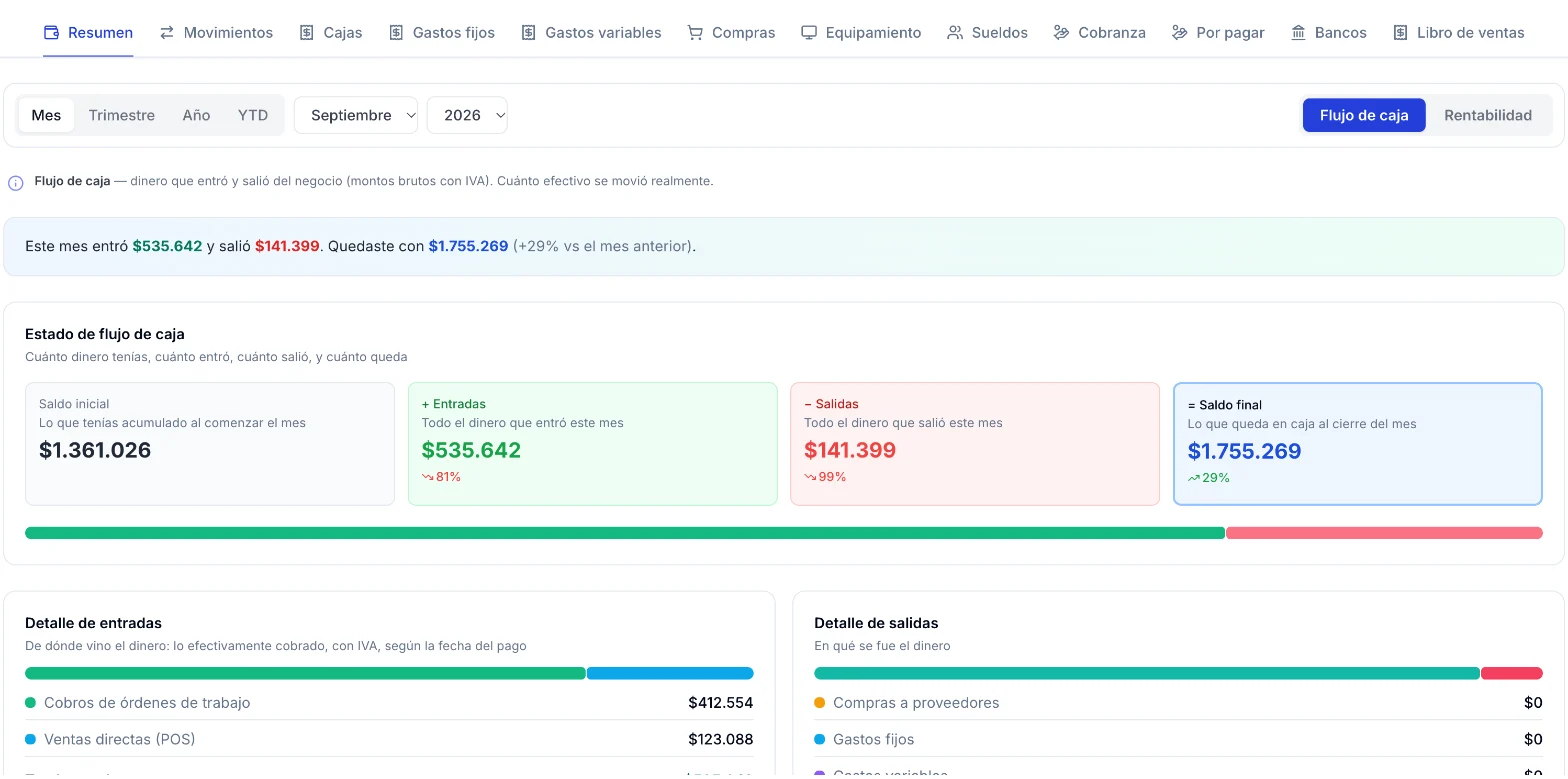The width and height of the screenshot is (1568, 779).
Task: Click the downward trend icon under Entradas amount
Action: [x=427, y=477]
